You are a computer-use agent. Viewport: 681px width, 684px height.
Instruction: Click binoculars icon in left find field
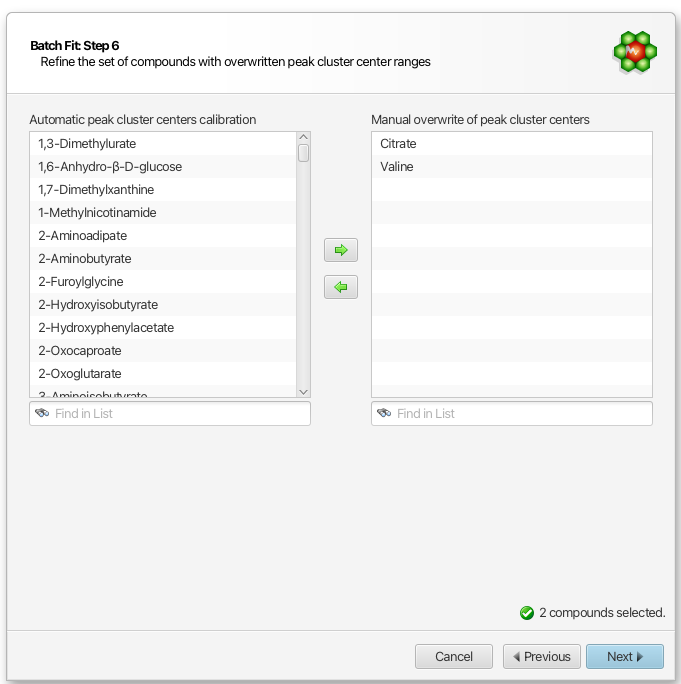tap(42, 413)
